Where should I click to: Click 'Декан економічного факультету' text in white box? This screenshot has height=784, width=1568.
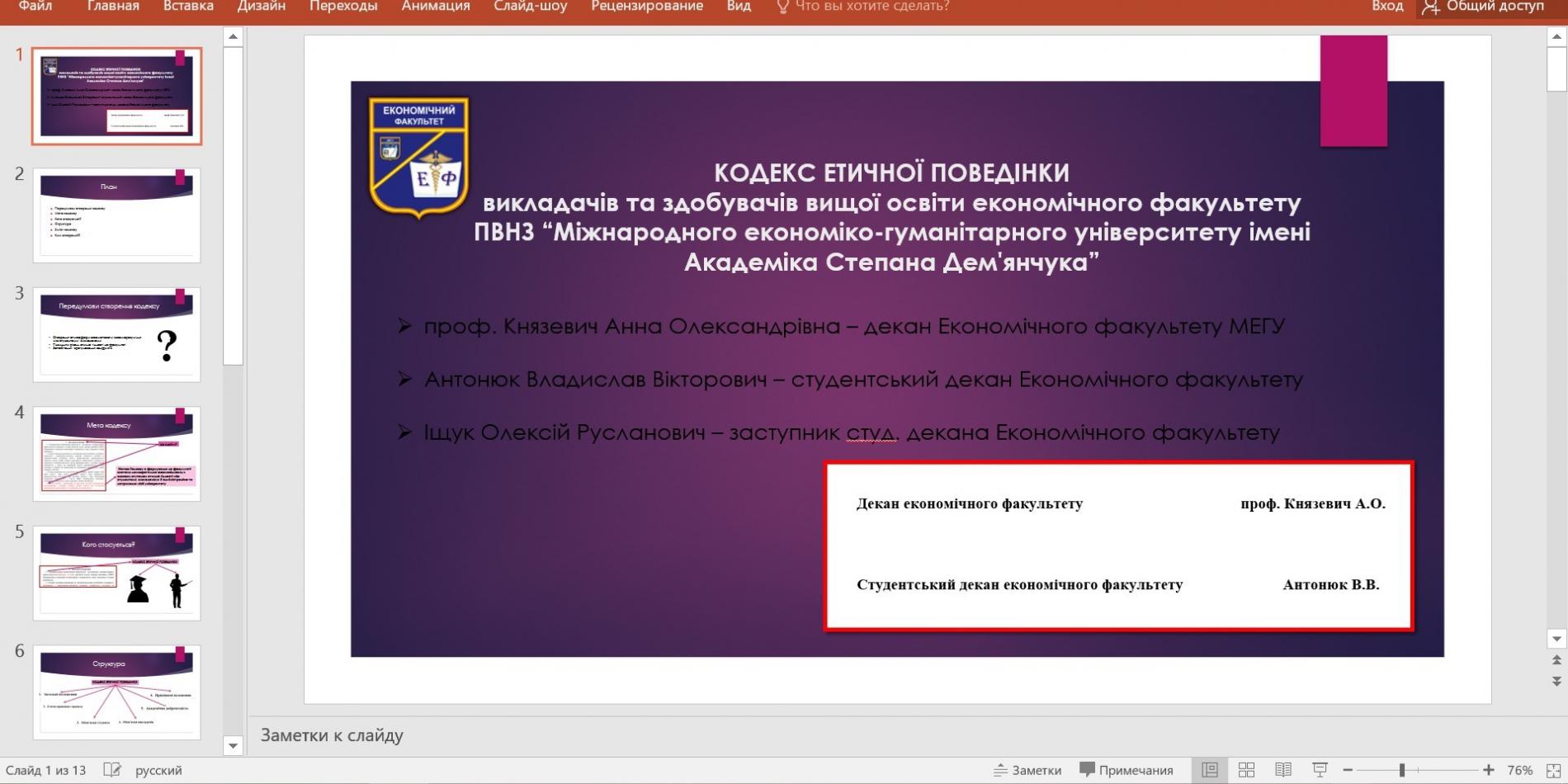pos(970,503)
